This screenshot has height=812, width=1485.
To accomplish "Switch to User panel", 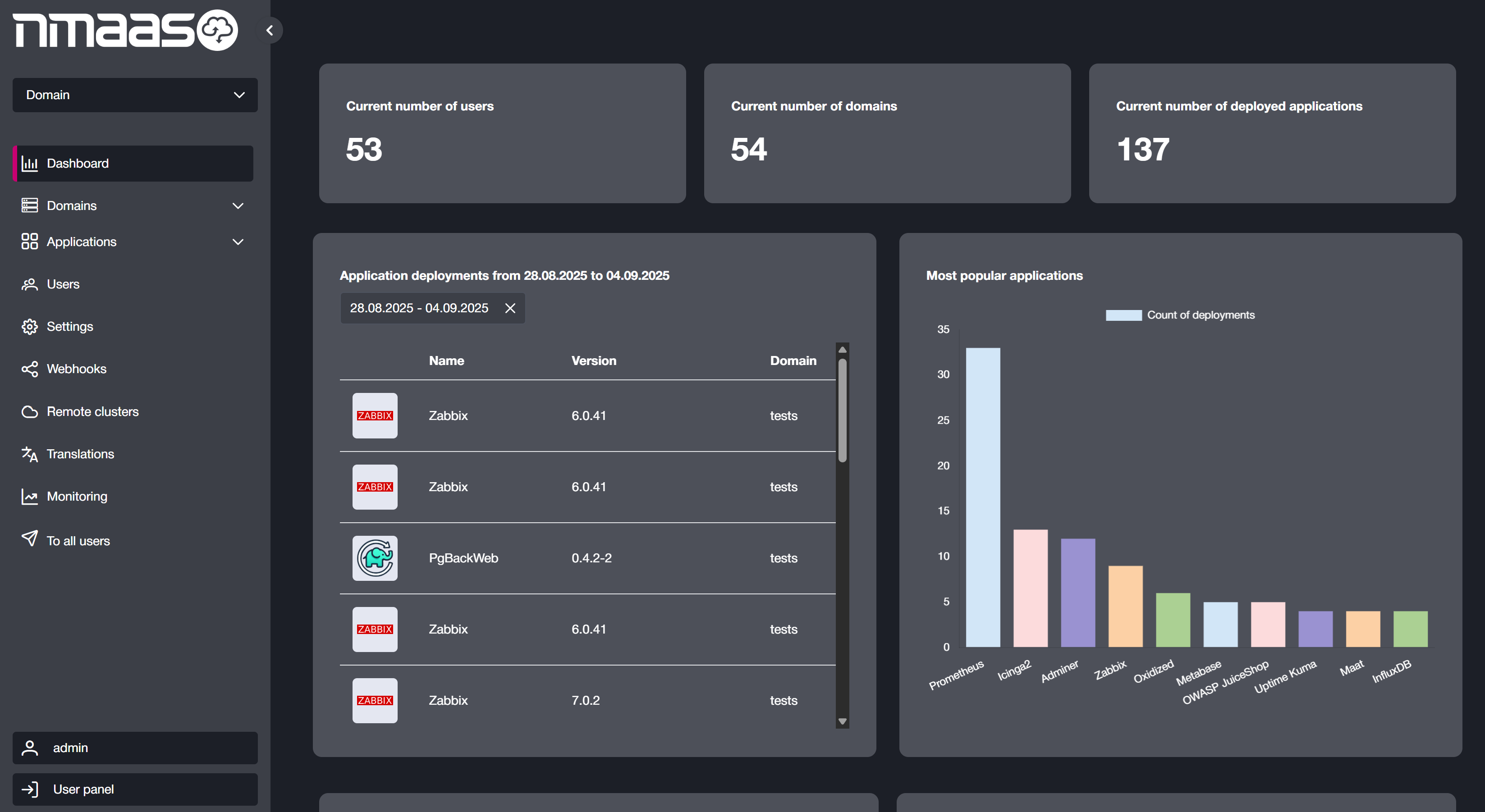I will tap(135, 789).
